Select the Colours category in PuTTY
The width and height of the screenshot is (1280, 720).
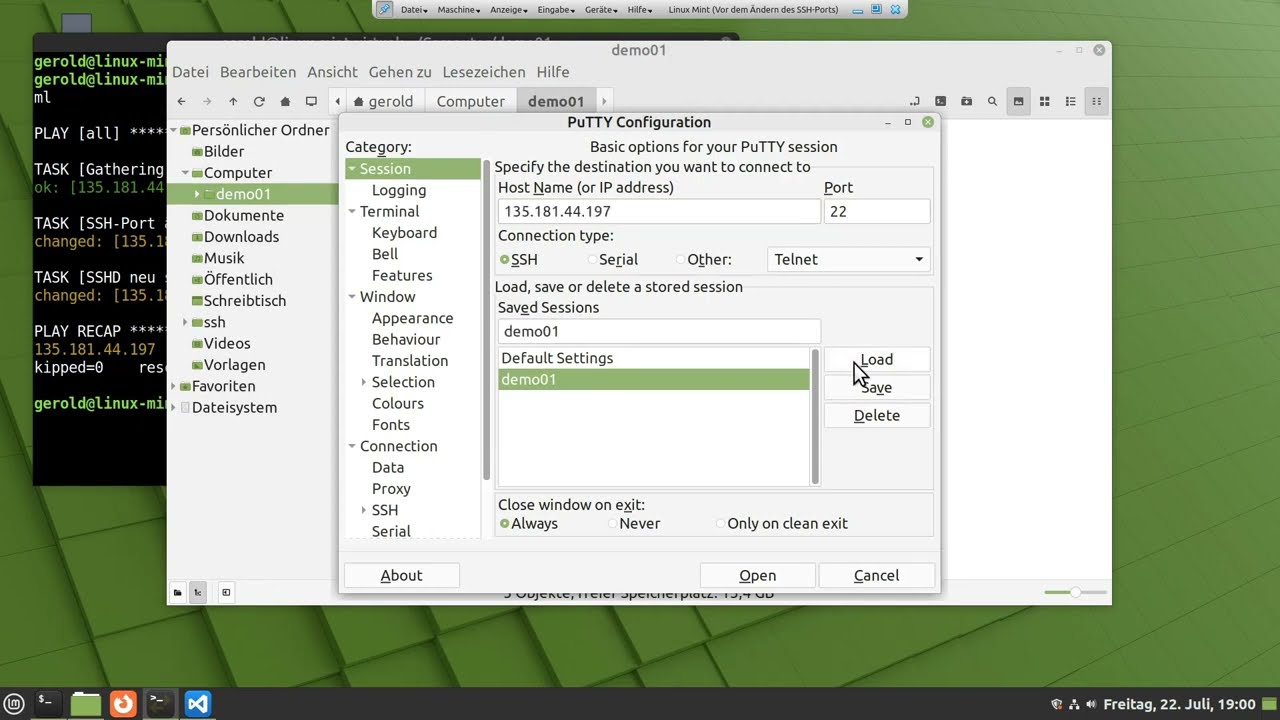398,403
